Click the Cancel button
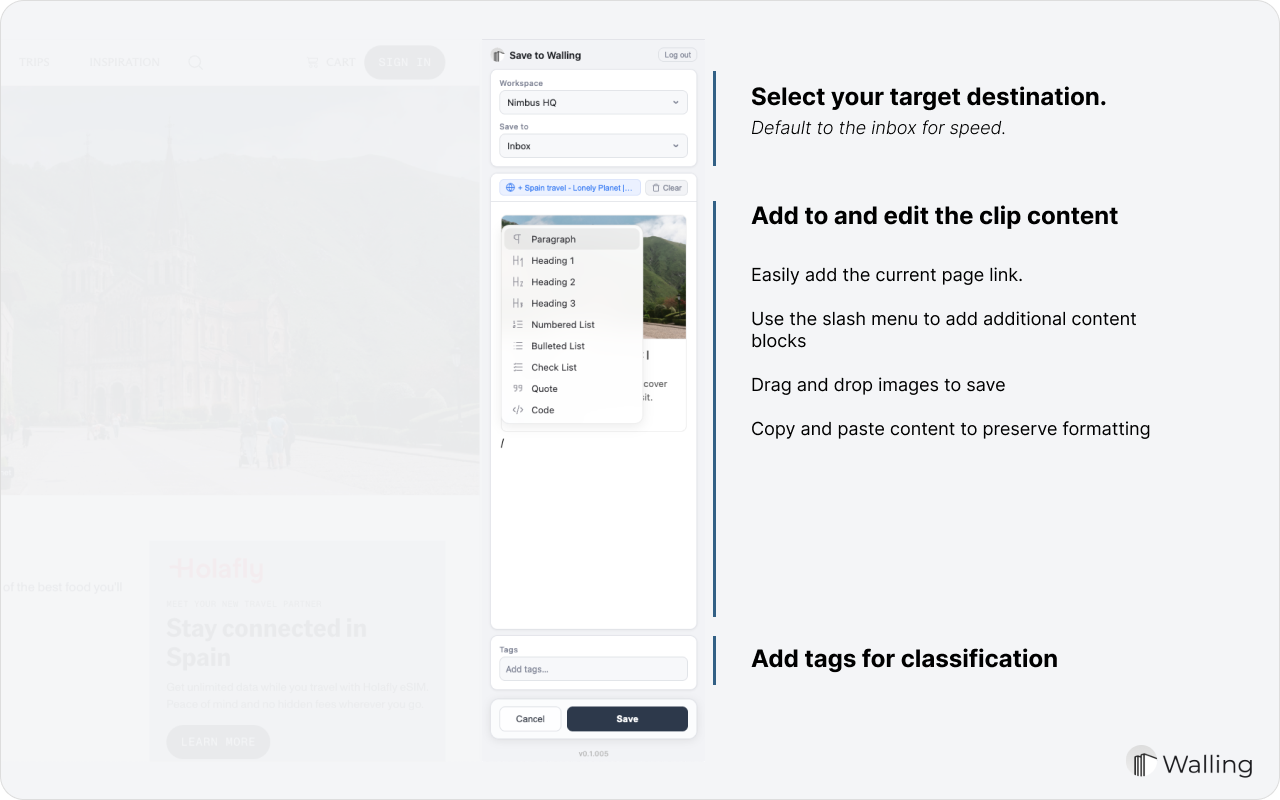 [x=530, y=719]
